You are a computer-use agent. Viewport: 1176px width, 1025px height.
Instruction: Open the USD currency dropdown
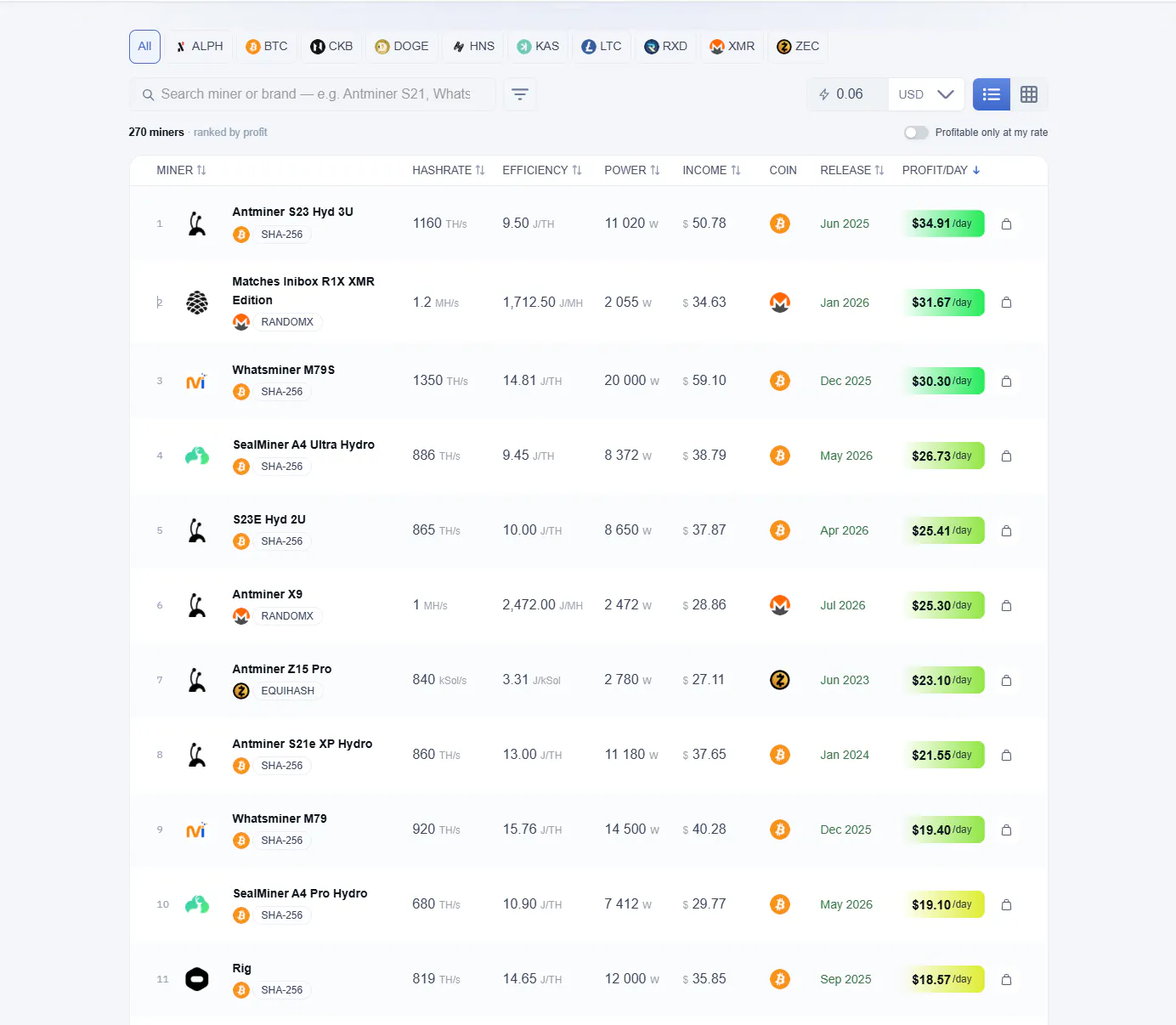926,94
